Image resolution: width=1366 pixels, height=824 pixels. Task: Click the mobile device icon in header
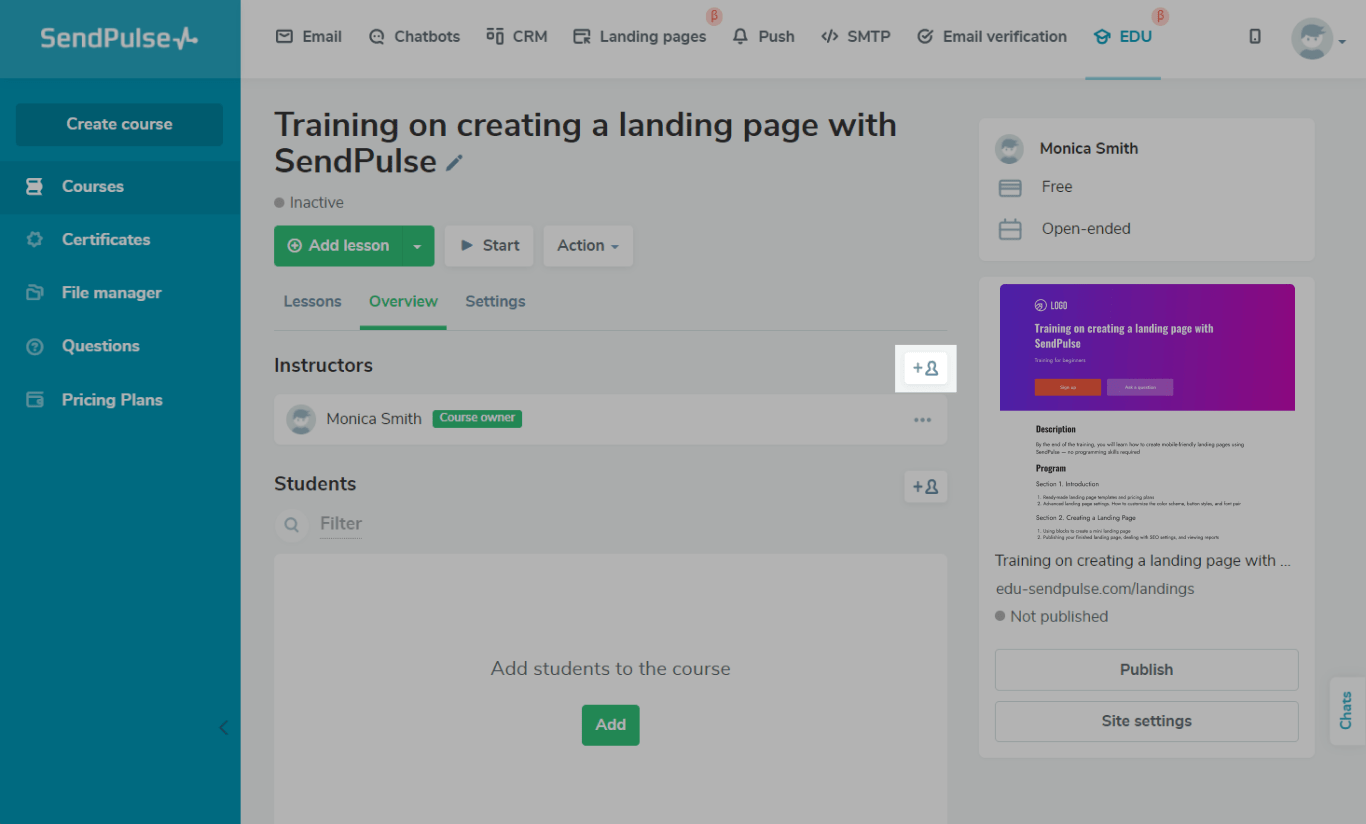point(1255,37)
